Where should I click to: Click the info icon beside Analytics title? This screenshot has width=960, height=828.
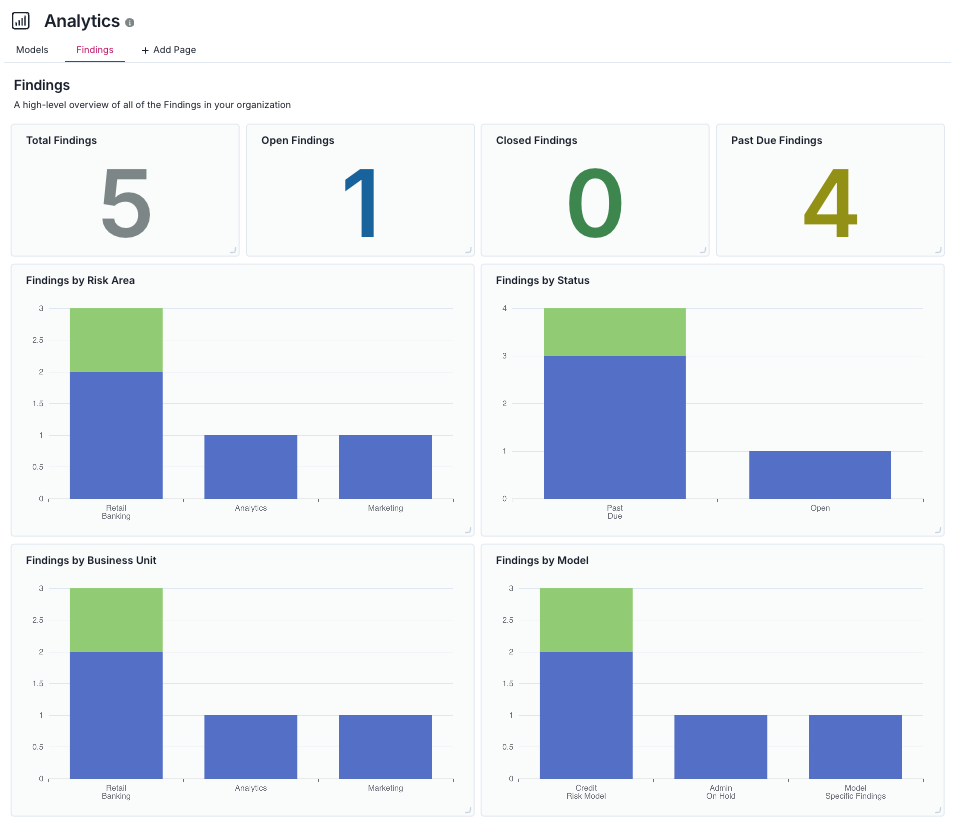click(131, 20)
